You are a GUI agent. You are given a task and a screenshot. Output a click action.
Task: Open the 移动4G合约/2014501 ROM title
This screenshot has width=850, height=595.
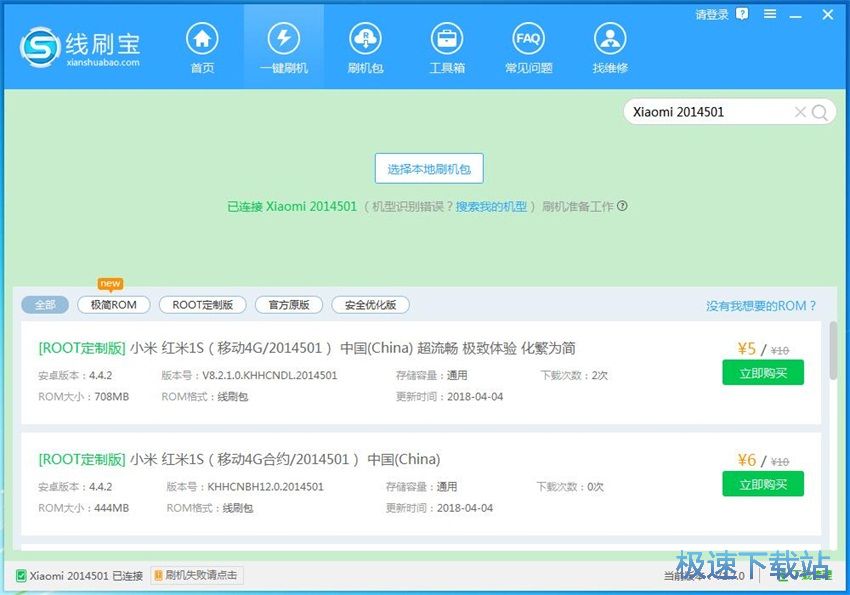point(239,460)
